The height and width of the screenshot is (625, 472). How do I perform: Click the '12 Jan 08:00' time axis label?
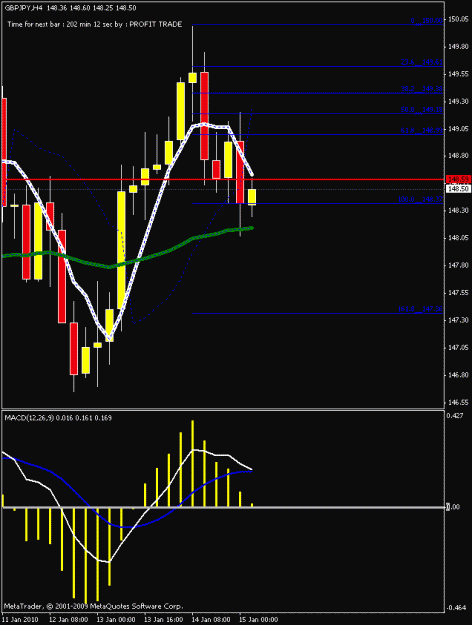pos(69,619)
